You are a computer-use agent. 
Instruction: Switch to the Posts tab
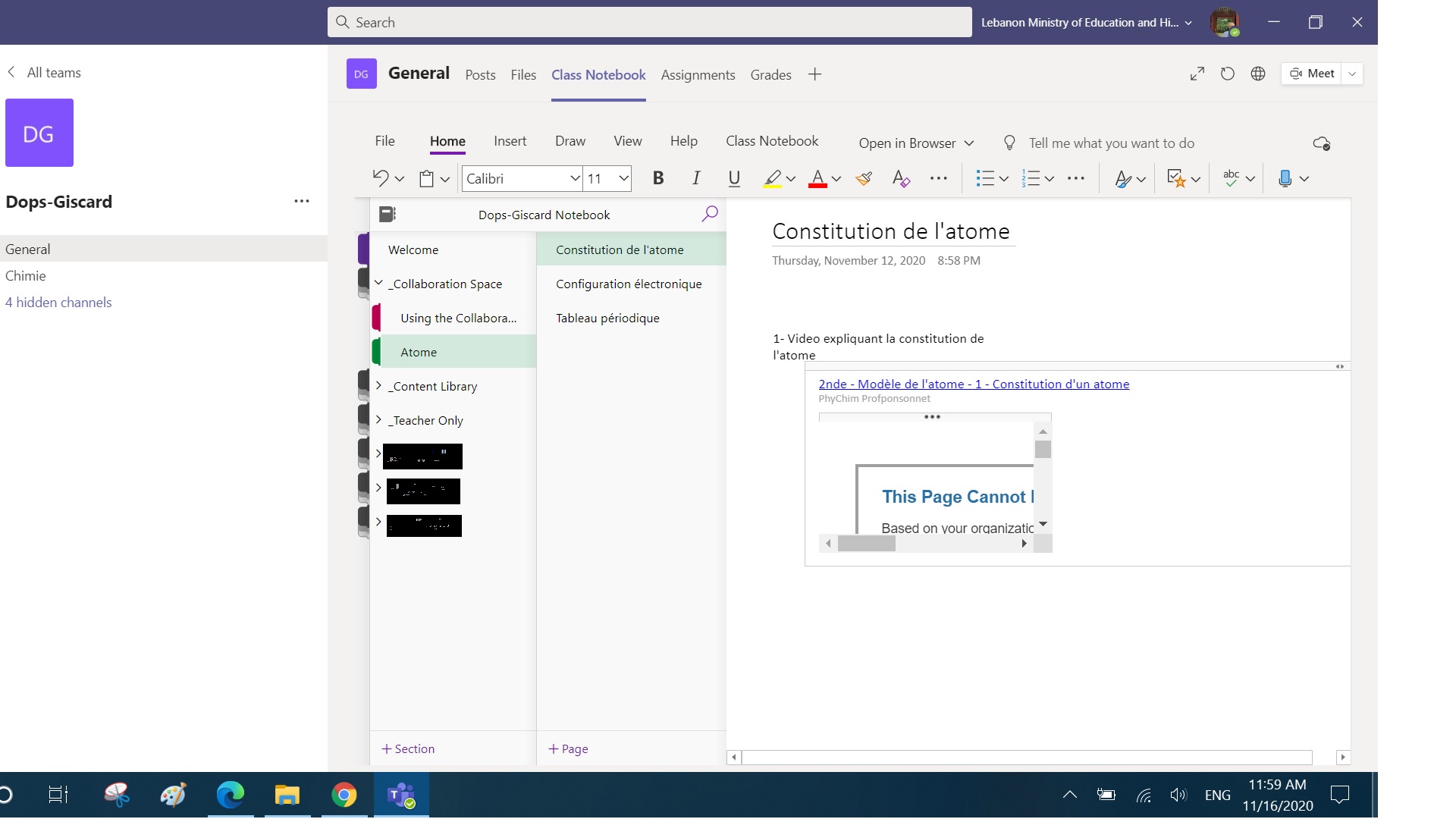[480, 75]
